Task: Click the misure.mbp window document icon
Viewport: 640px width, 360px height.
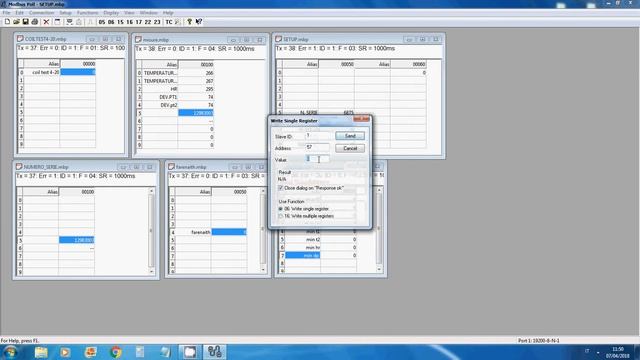Action: coord(138,40)
